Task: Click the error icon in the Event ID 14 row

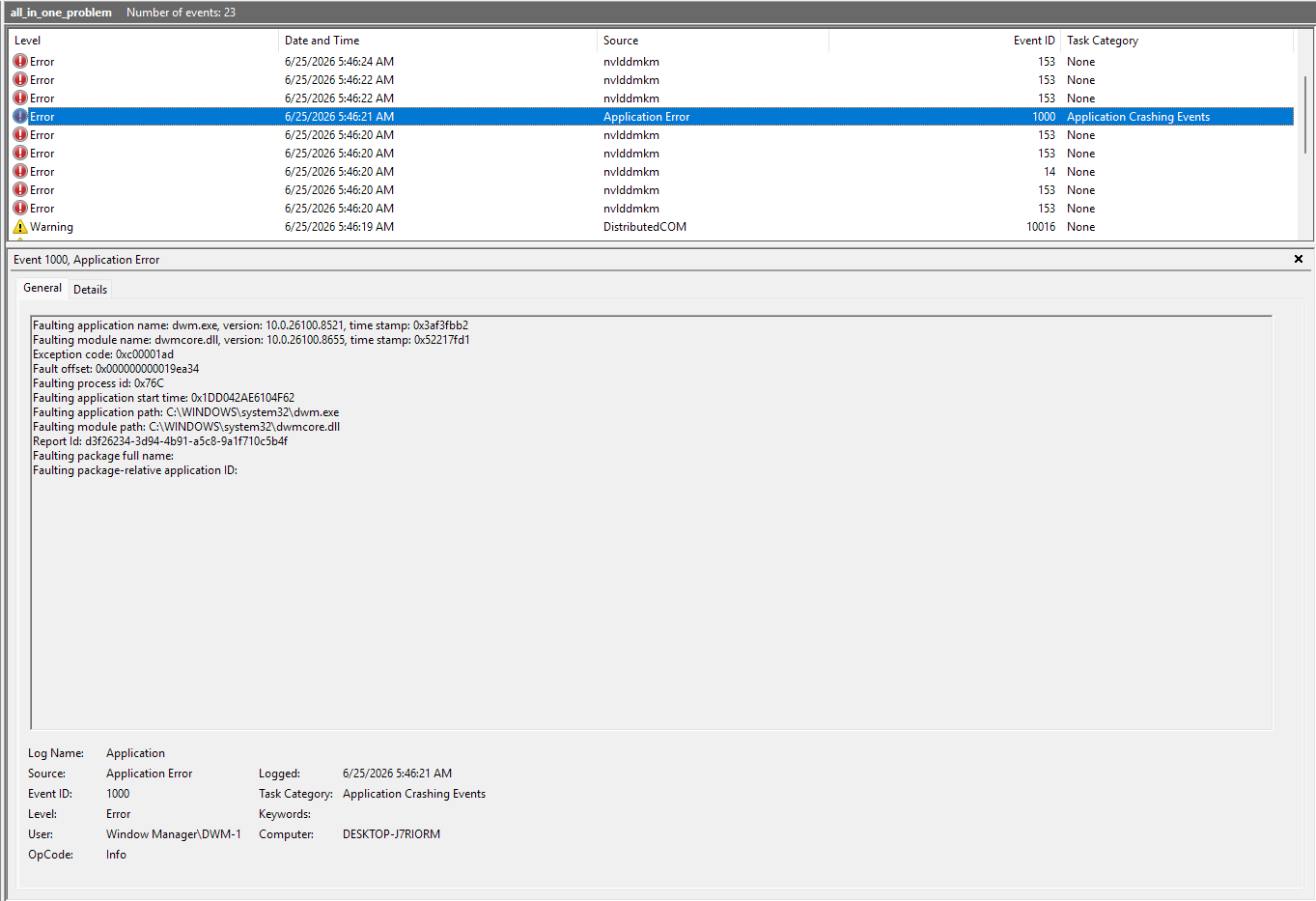Action: tap(20, 171)
